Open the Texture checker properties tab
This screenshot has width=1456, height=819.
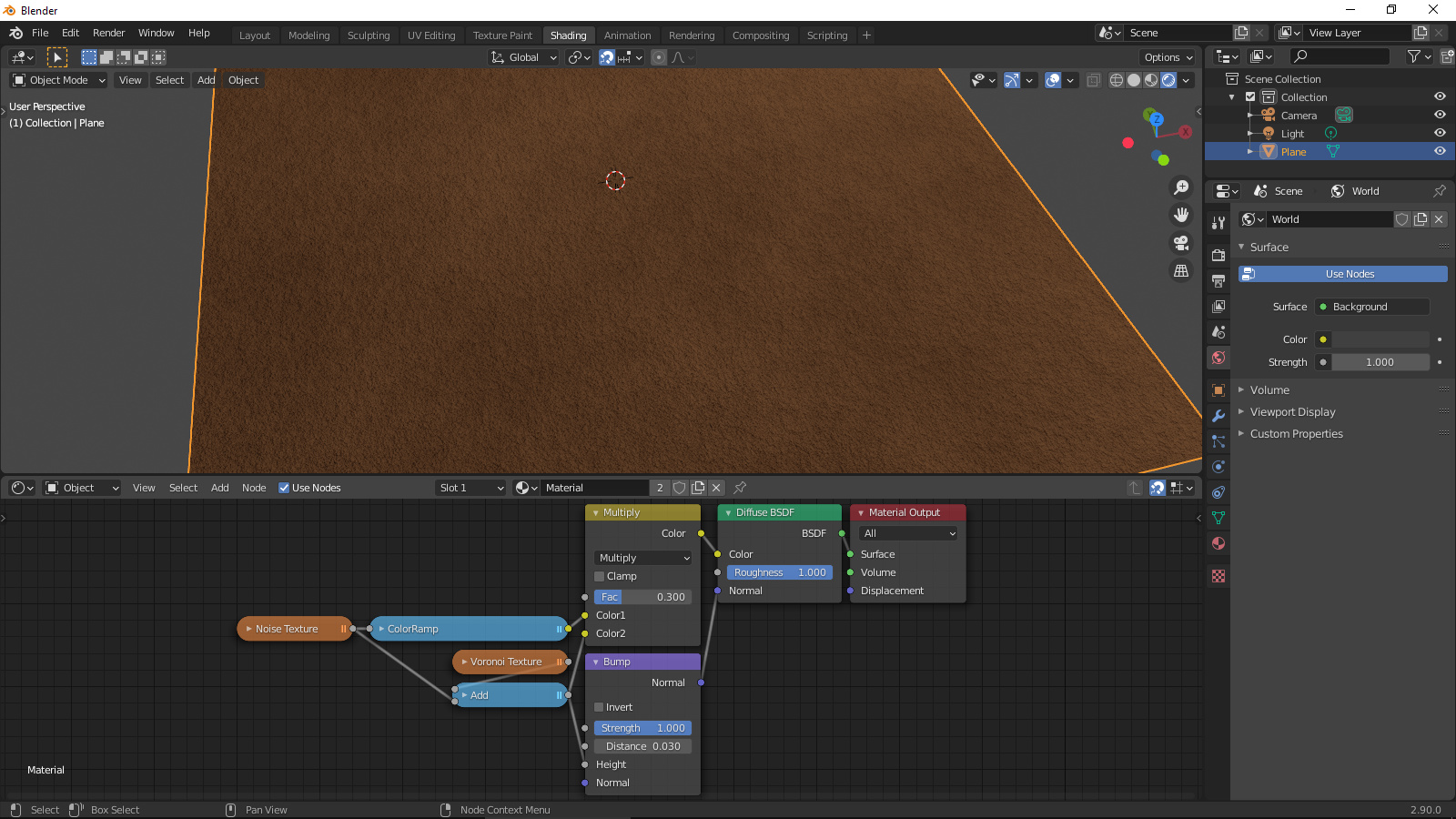[x=1218, y=576]
